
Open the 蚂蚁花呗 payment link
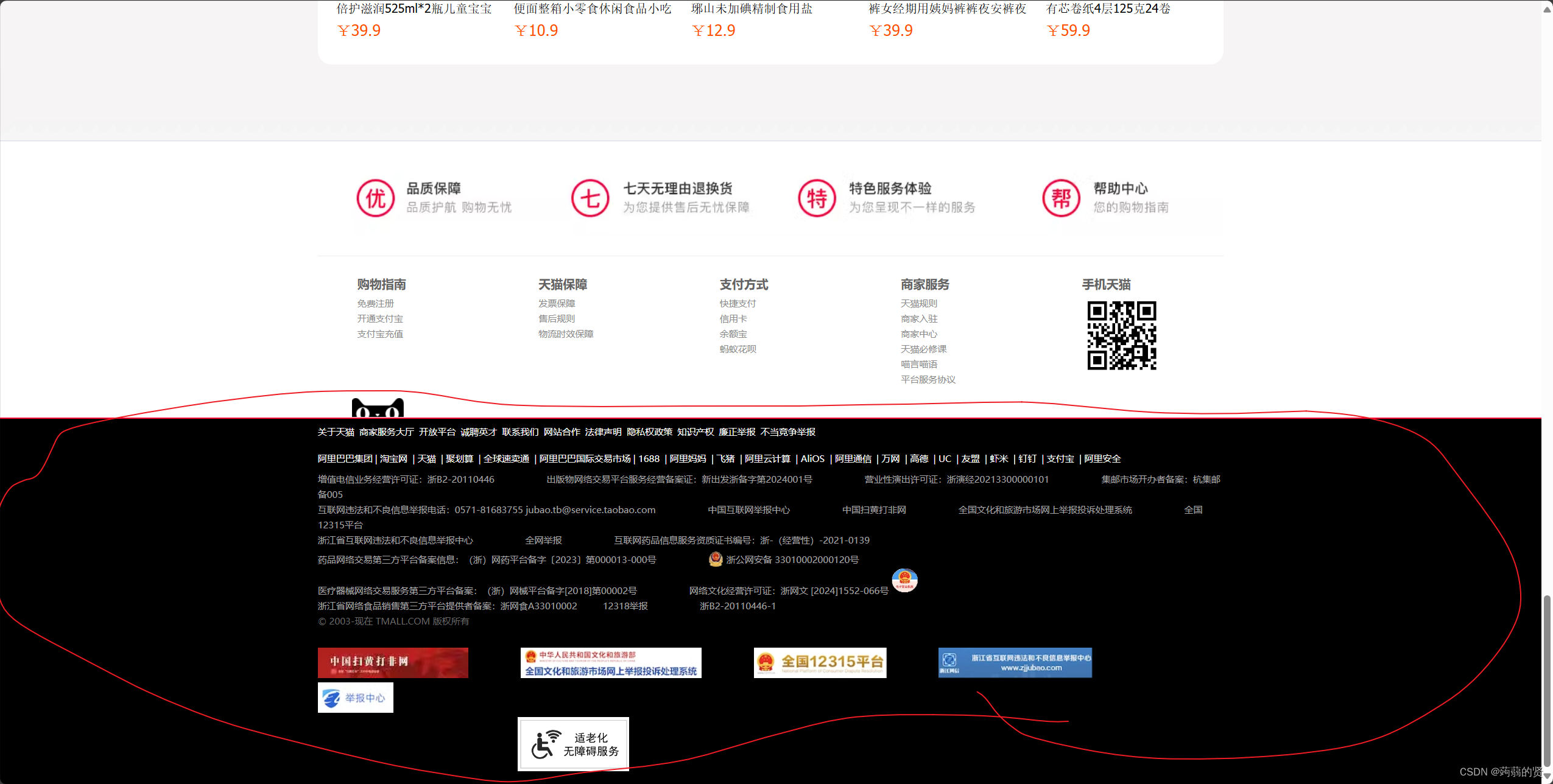(x=738, y=349)
